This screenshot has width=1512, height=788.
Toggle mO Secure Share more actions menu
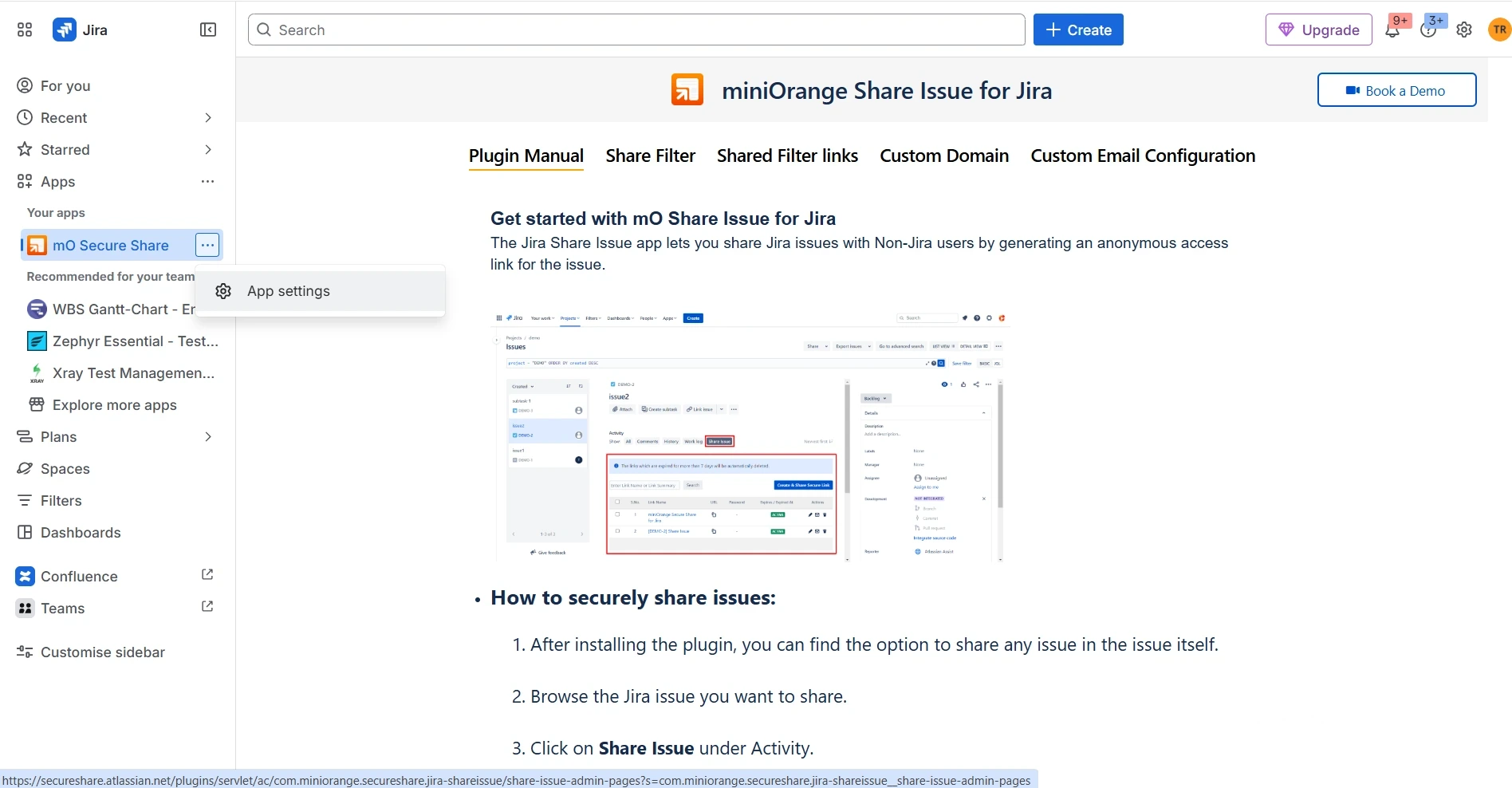click(x=207, y=245)
